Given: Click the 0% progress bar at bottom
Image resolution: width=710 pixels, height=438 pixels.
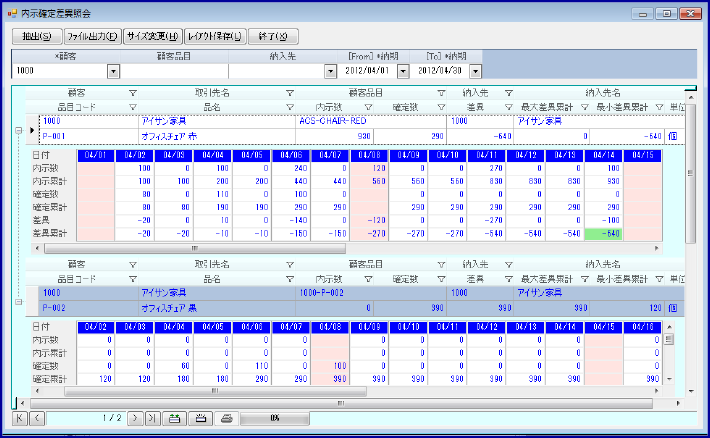Looking at the screenshot, I should 275,418.
